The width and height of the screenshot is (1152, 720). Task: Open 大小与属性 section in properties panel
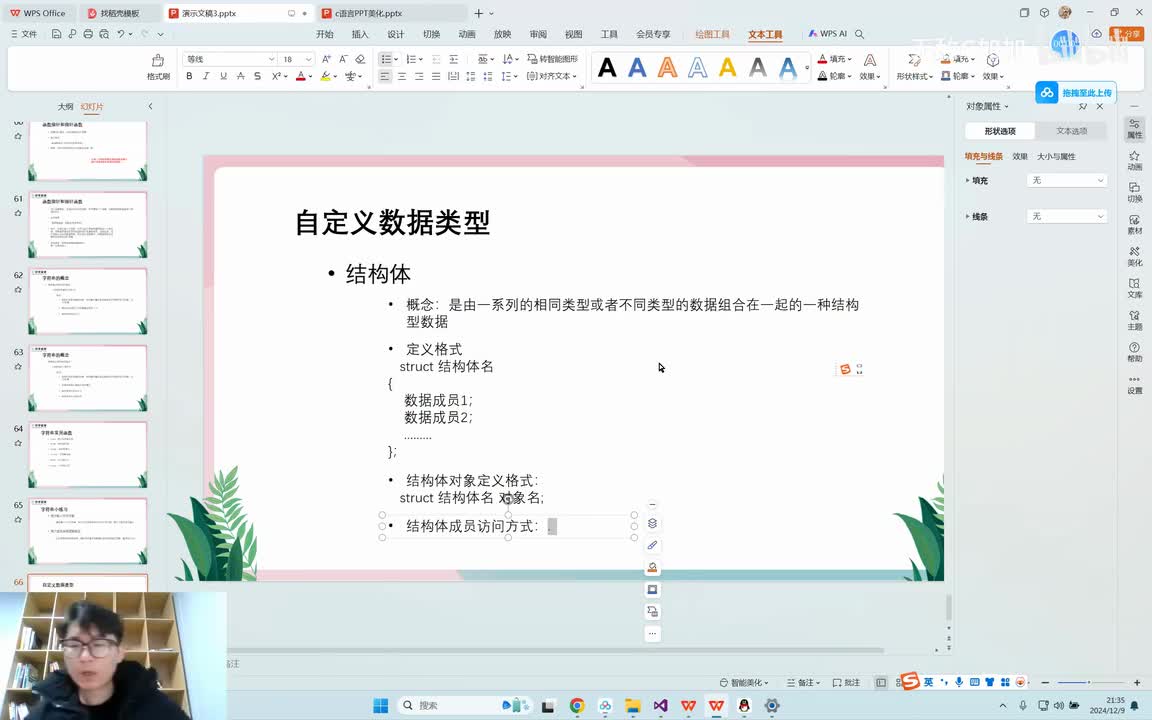[x=1056, y=156]
